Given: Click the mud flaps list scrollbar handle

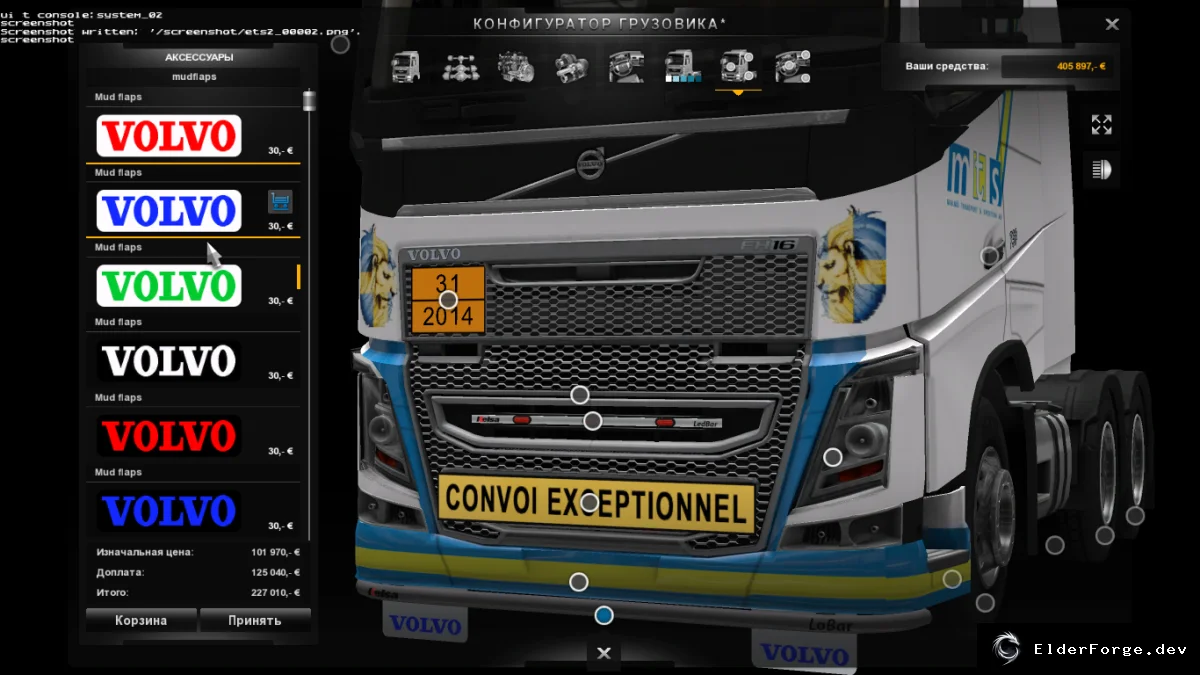Looking at the screenshot, I should click(309, 101).
